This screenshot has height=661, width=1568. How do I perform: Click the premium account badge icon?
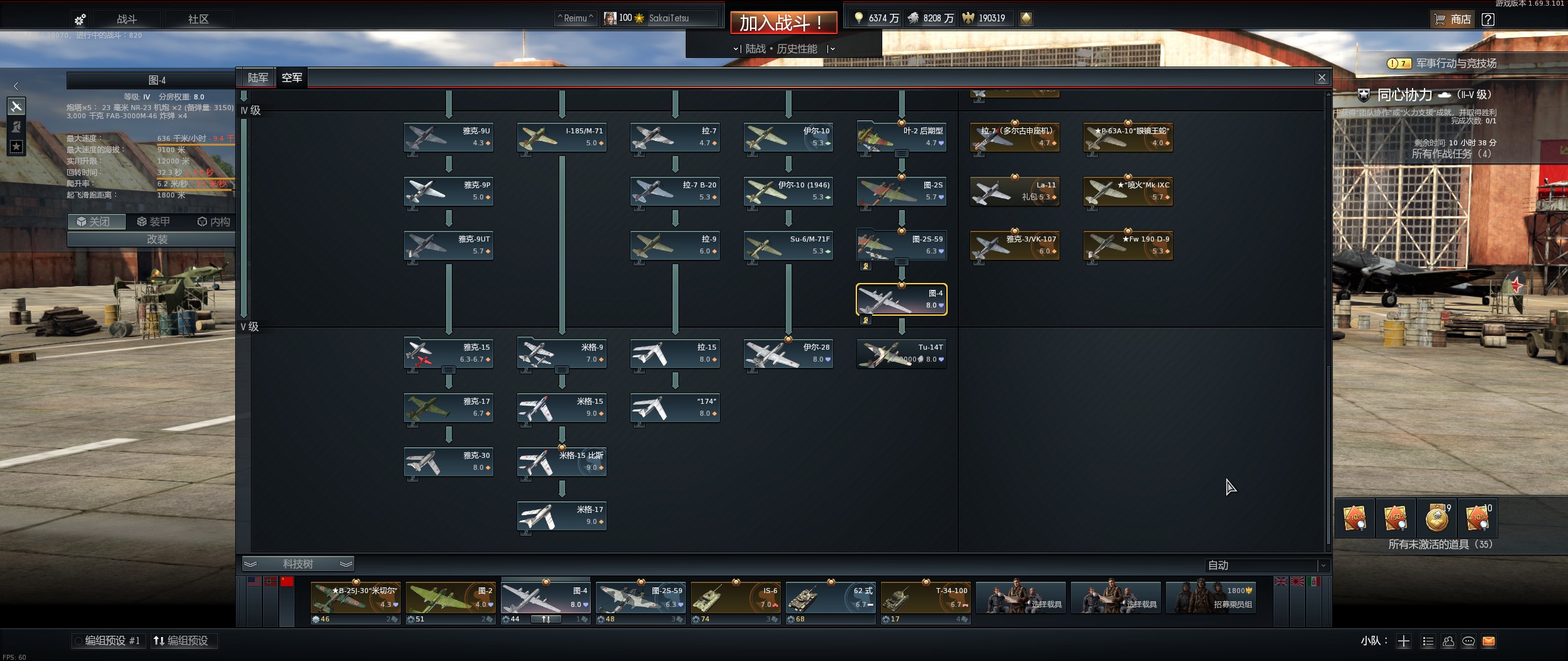point(1026,18)
